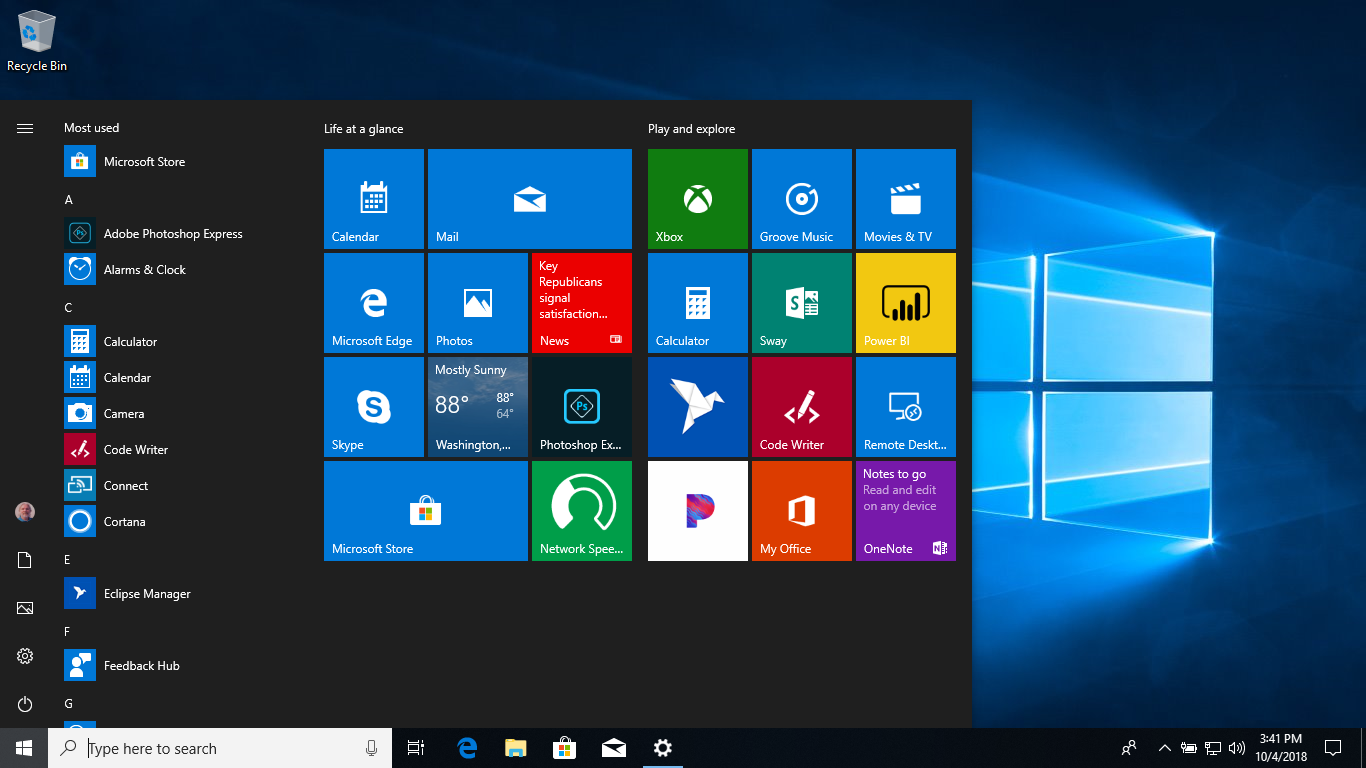Select Calculator in the apps list

(x=130, y=341)
